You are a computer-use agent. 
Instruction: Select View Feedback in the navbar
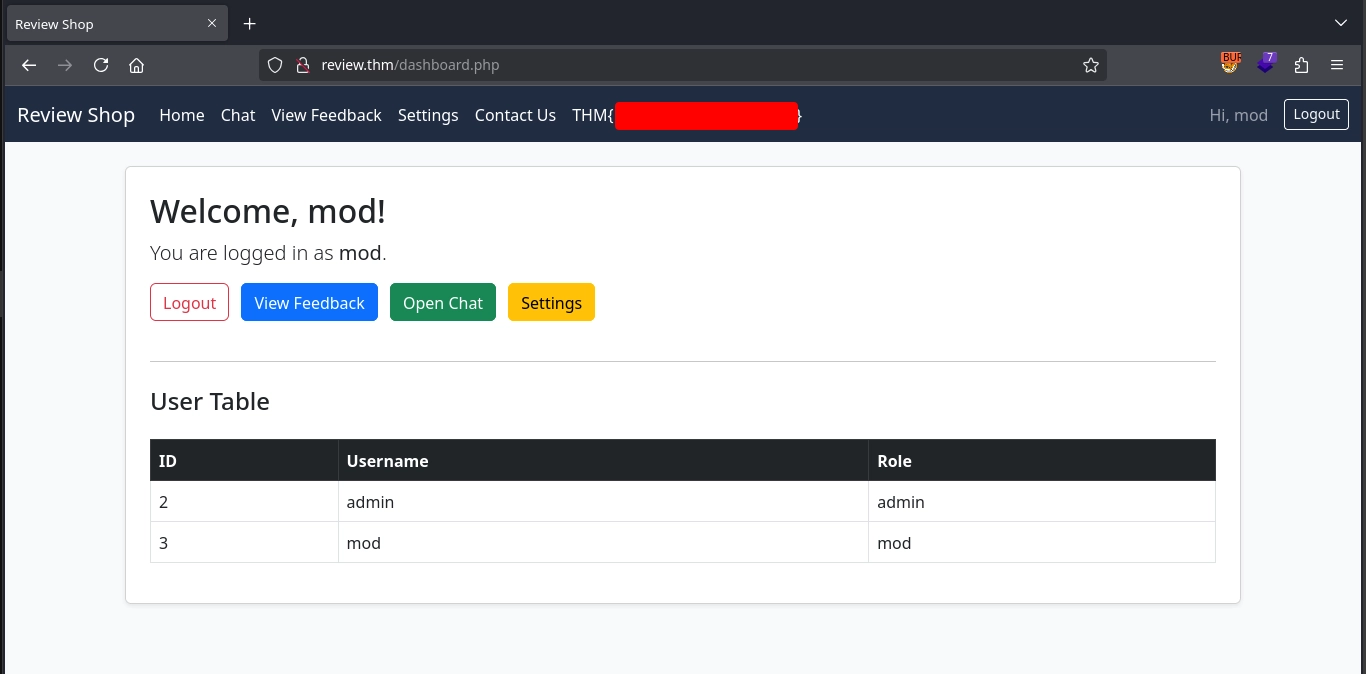(326, 115)
